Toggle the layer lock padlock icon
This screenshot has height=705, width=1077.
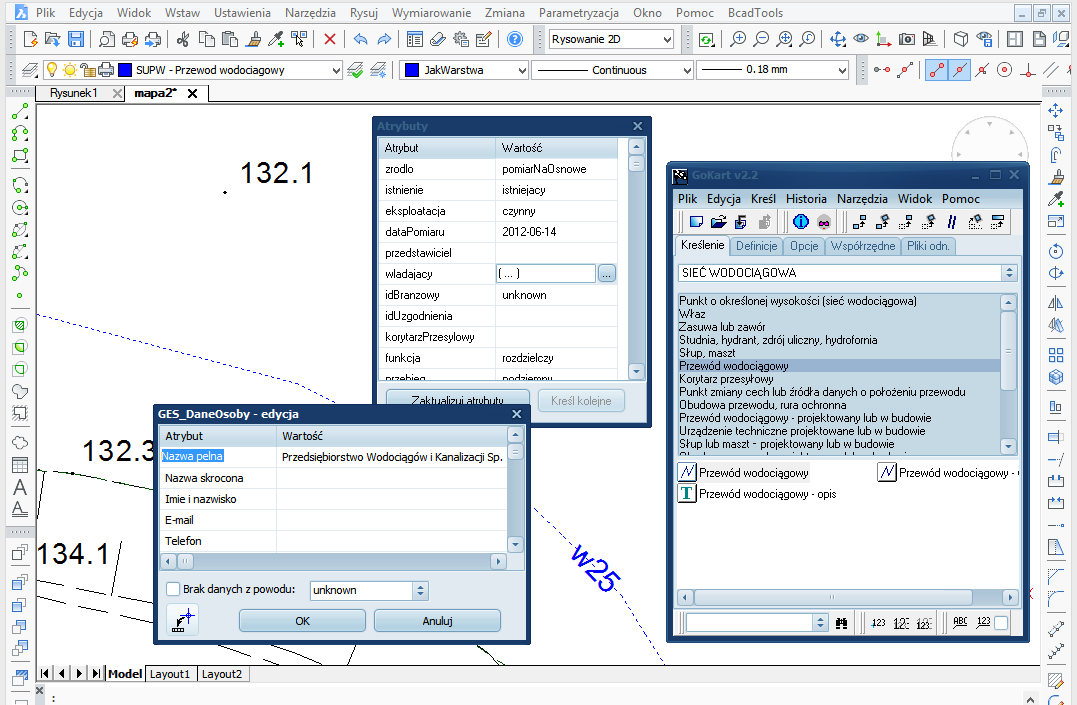88,70
